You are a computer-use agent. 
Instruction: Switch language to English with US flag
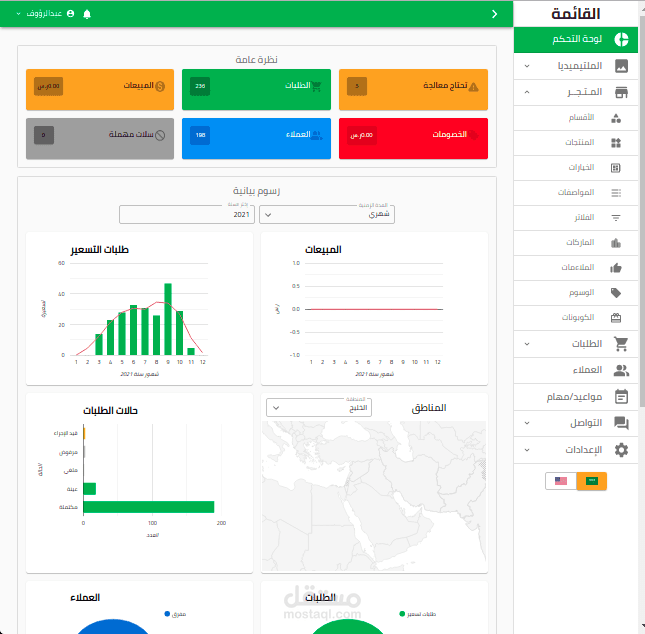pyautogui.click(x=561, y=481)
